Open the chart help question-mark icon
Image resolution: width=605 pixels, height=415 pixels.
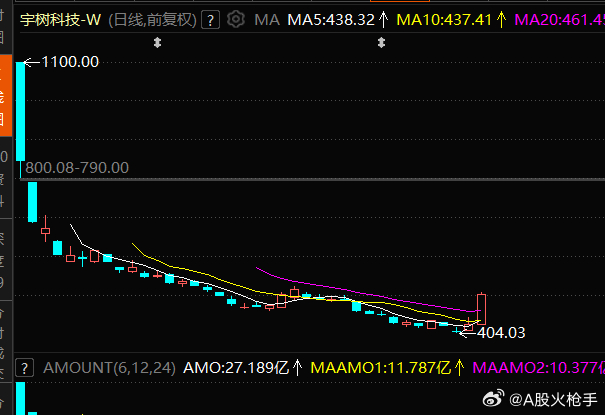[x=211, y=20]
